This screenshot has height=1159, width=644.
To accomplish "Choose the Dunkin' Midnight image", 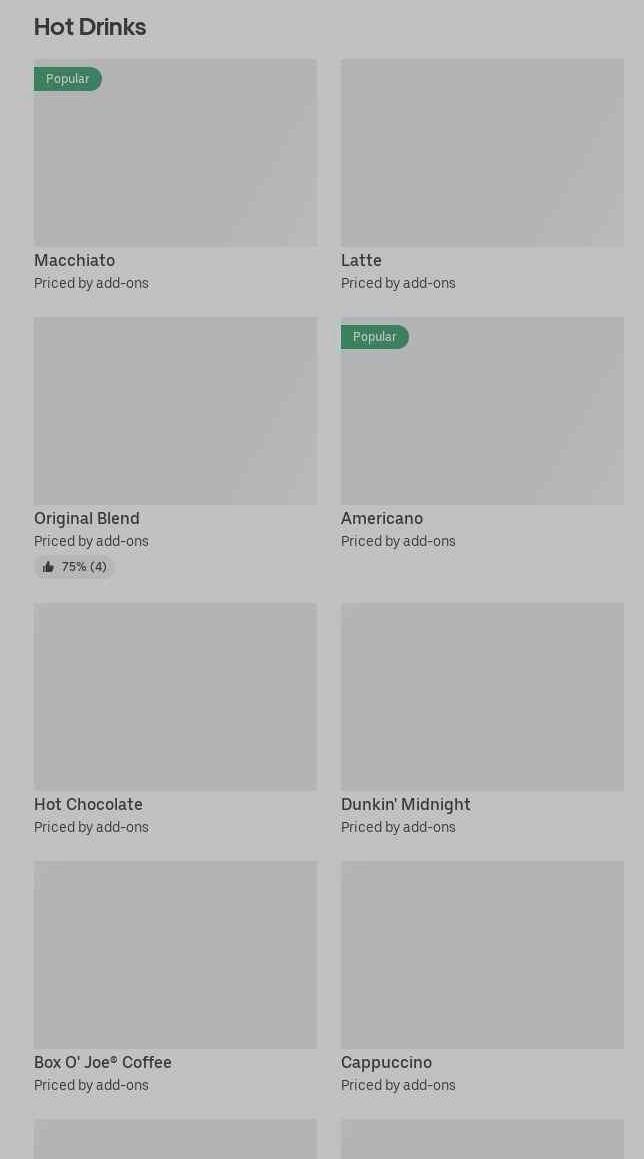I will pos(482,696).
